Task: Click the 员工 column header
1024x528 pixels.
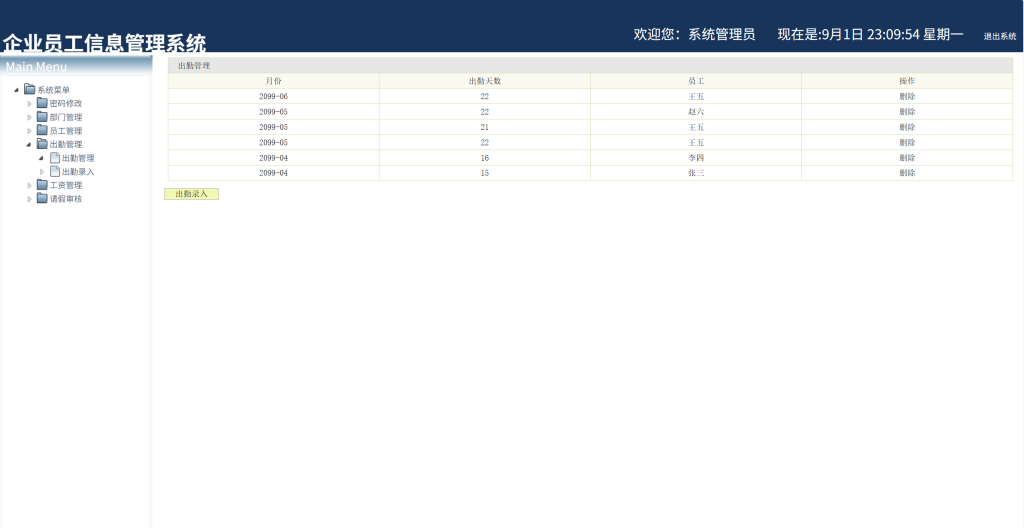Action: 696,81
